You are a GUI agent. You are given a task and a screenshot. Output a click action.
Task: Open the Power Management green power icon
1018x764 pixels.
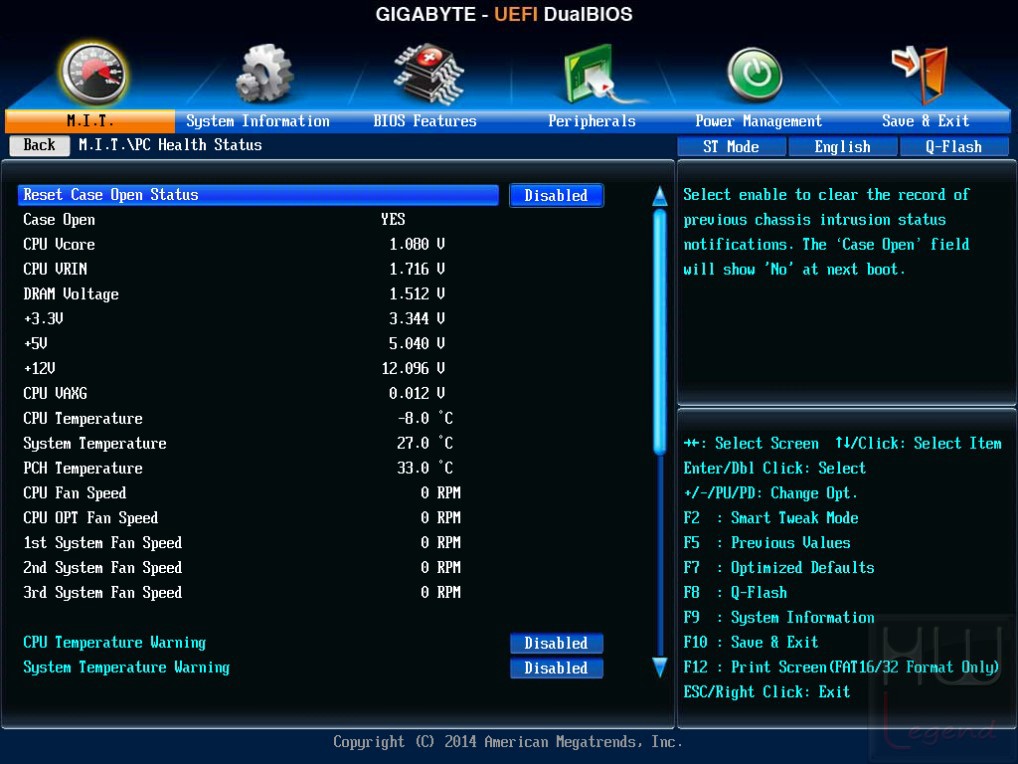coord(754,75)
